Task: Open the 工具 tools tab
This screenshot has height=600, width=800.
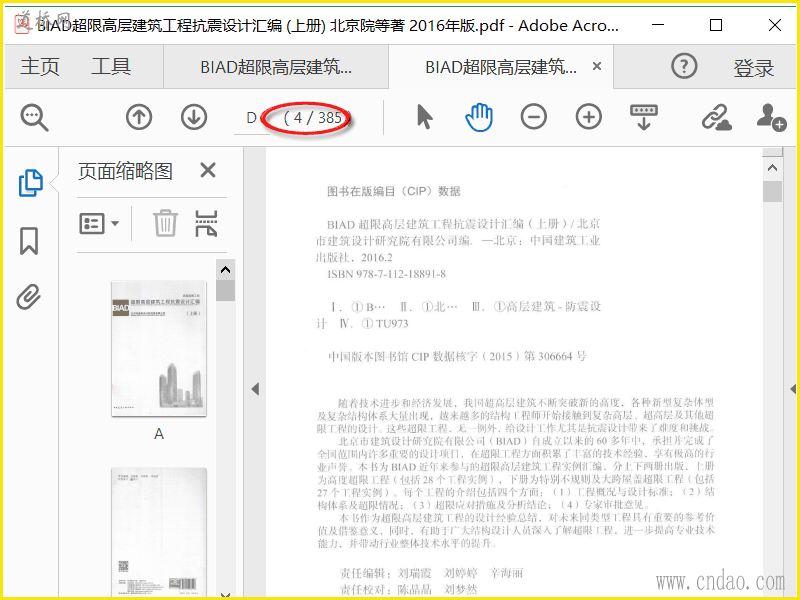Action: pyautogui.click(x=111, y=66)
